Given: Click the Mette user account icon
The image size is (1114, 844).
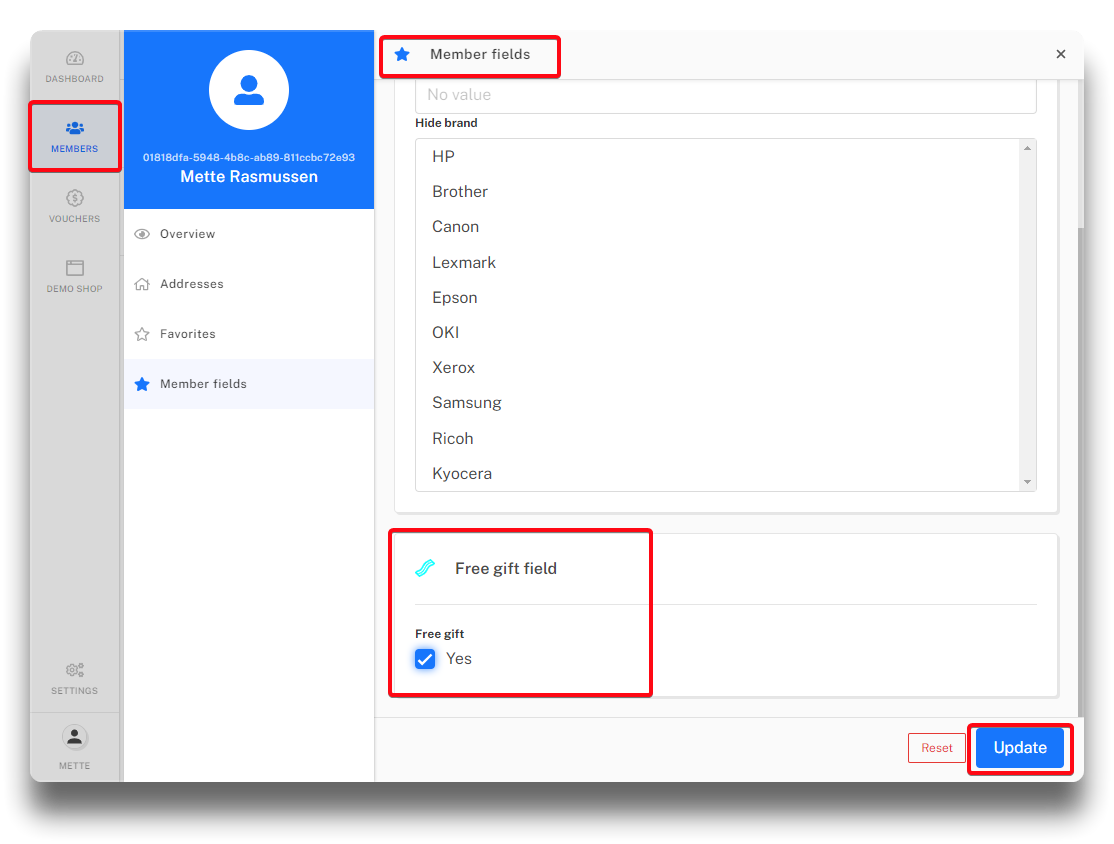Looking at the screenshot, I should point(75,738).
